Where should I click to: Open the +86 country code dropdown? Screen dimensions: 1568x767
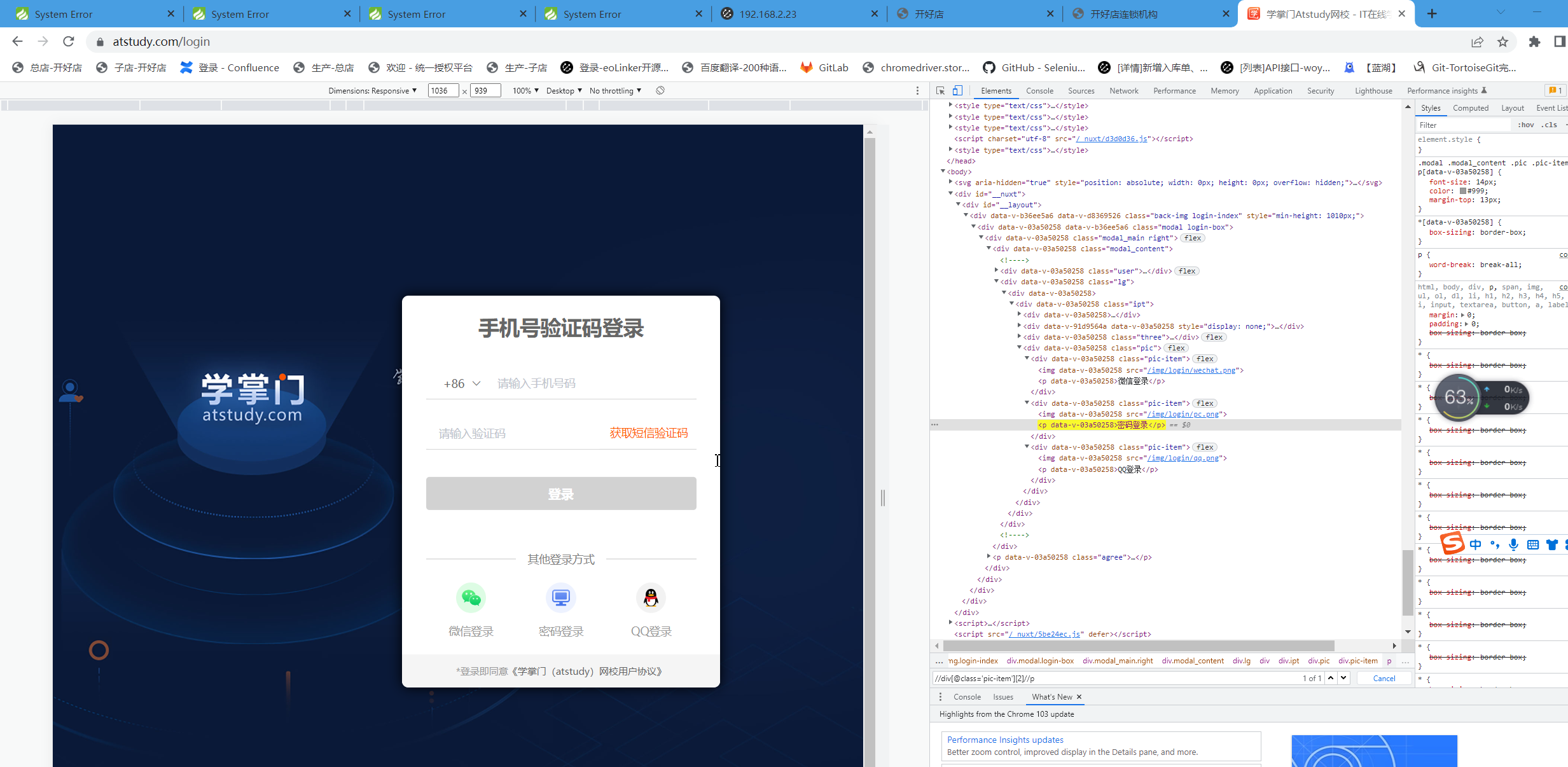[462, 383]
